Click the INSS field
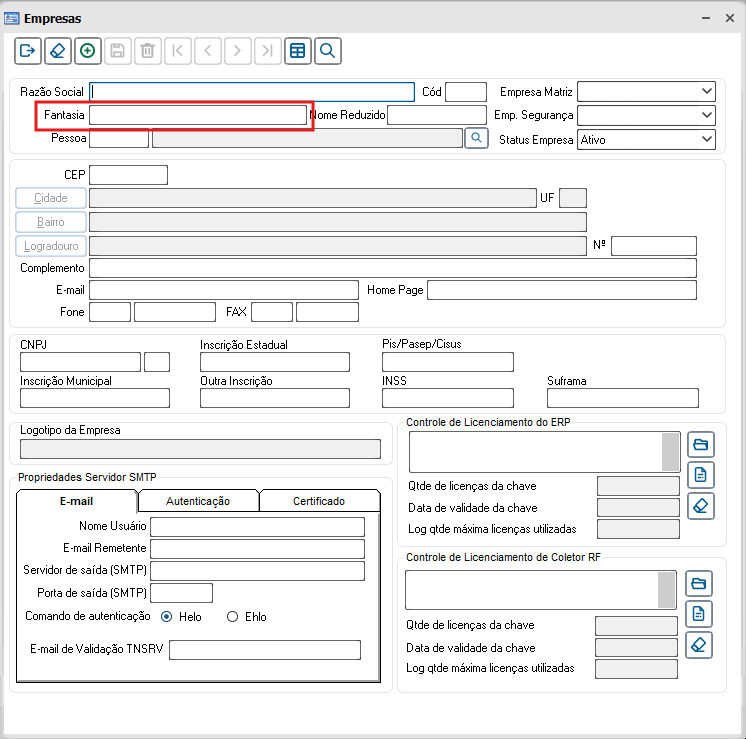 (x=448, y=398)
